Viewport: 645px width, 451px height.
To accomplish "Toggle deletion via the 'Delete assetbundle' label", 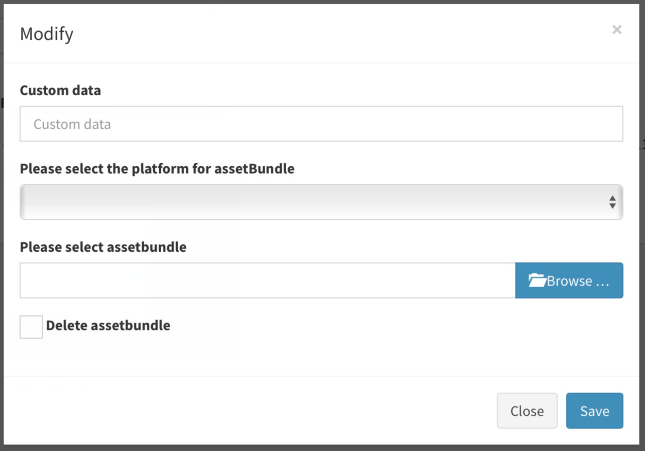I will (x=108, y=325).
